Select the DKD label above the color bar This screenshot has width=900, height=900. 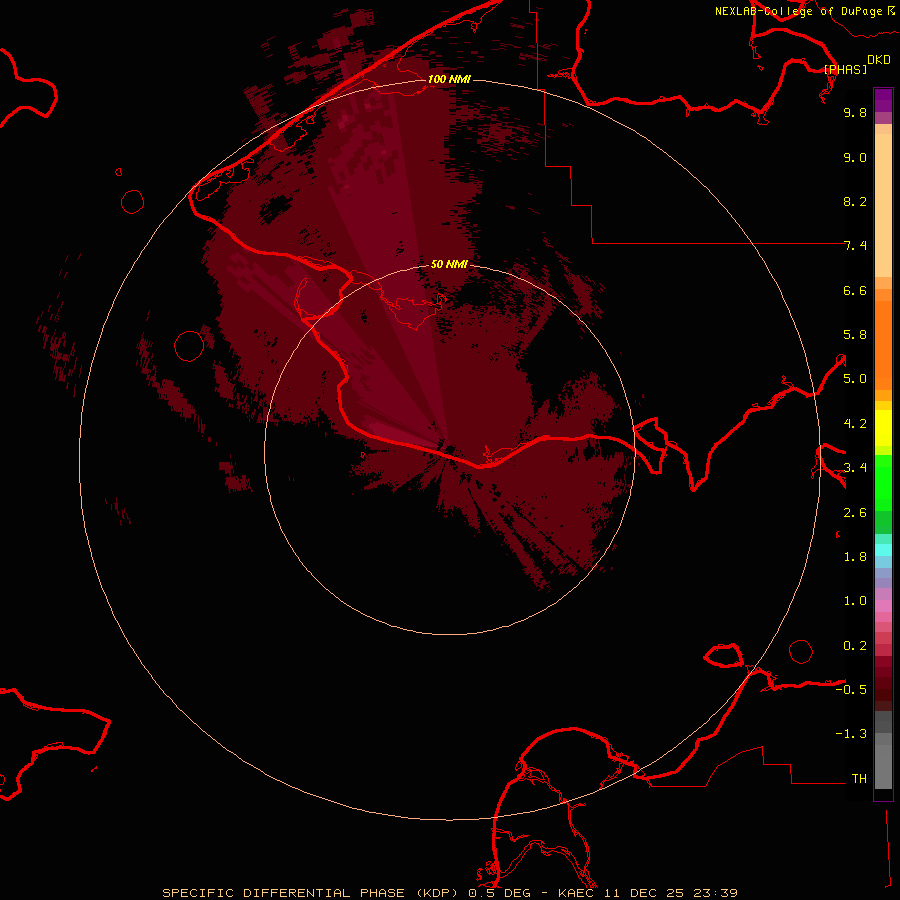[x=879, y=60]
